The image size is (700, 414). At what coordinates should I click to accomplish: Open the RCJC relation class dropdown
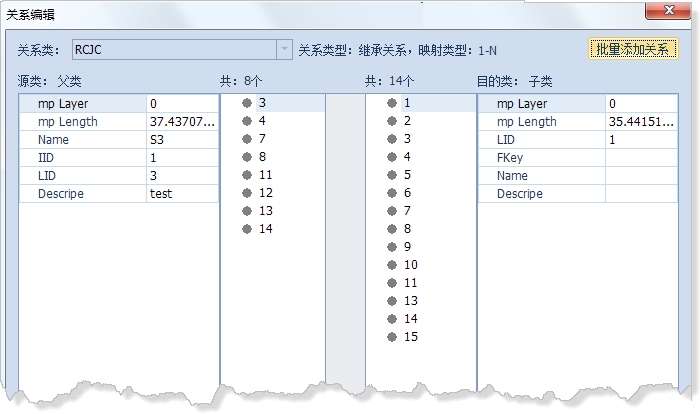pyautogui.click(x=283, y=50)
